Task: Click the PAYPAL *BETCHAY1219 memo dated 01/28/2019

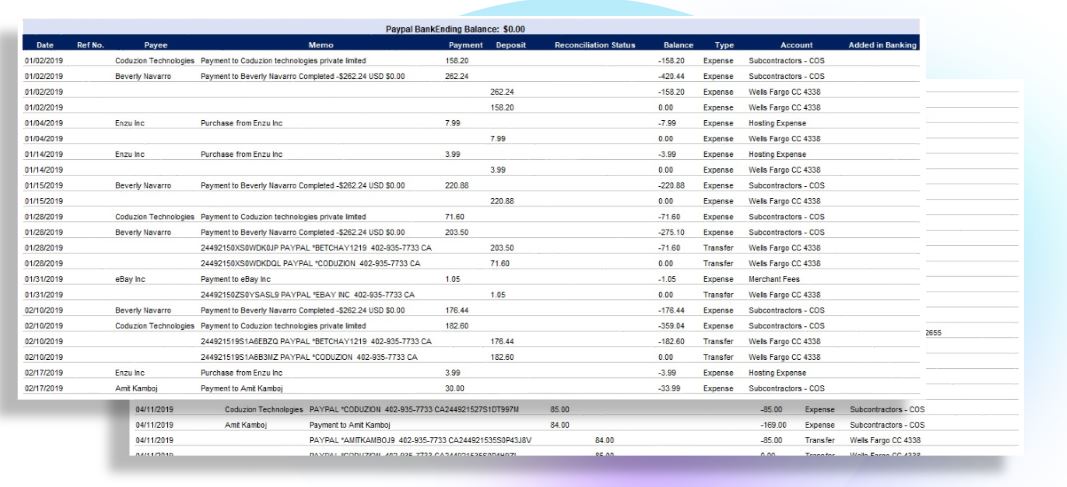Action: pyautogui.click(x=316, y=248)
